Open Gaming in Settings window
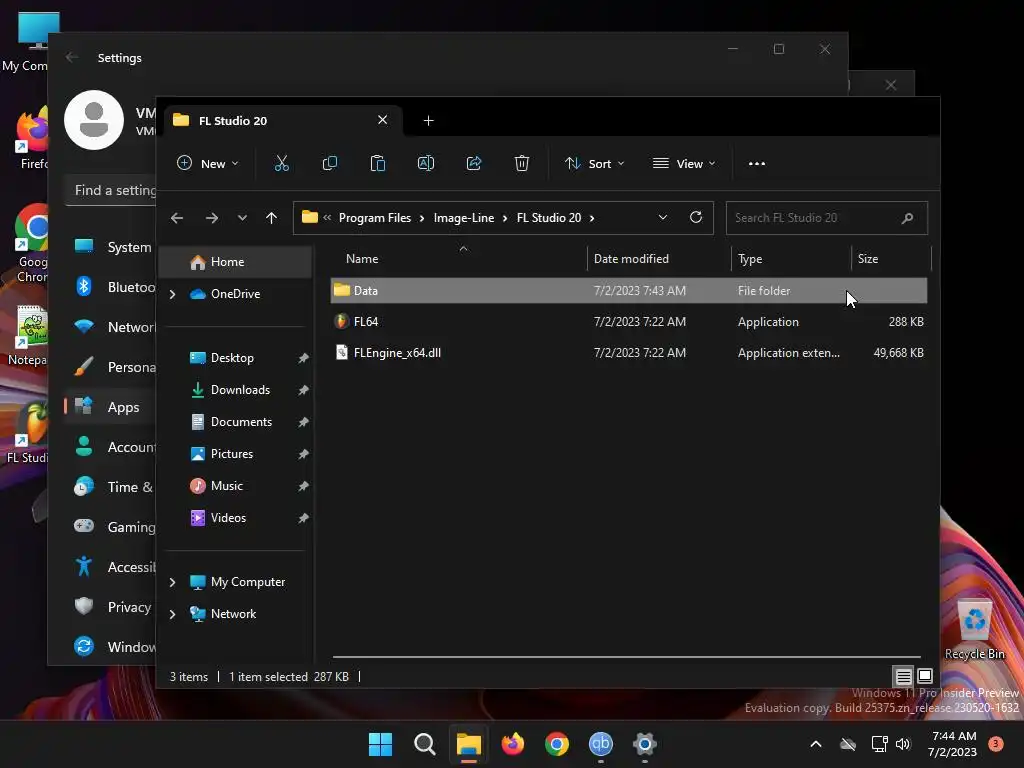The width and height of the screenshot is (1024, 768). pos(112,527)
